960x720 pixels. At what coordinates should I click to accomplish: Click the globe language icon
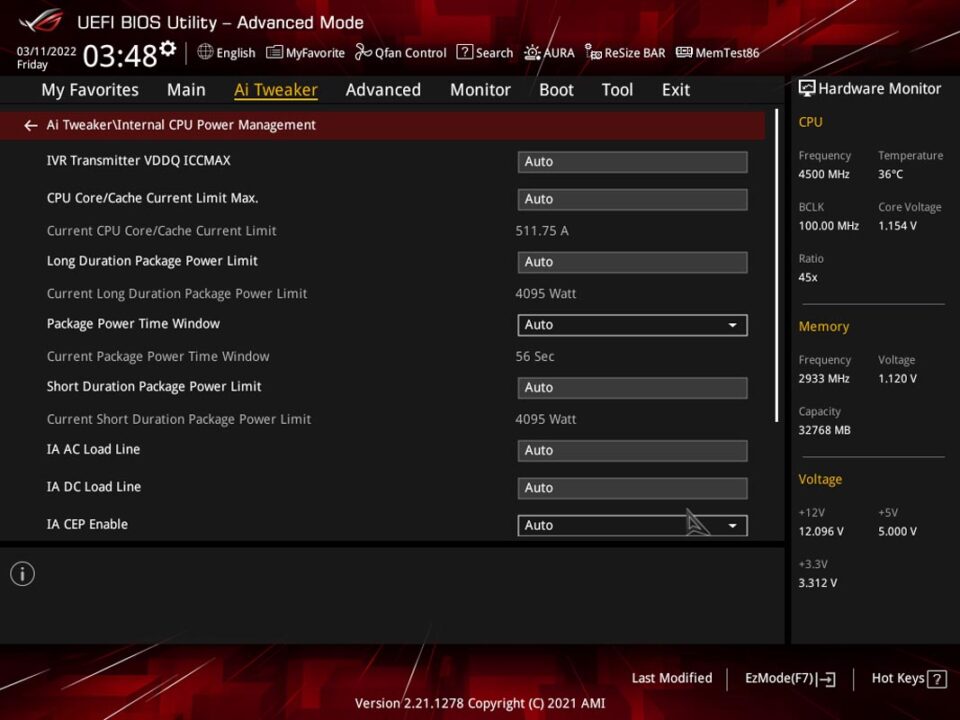pos(205,52)
